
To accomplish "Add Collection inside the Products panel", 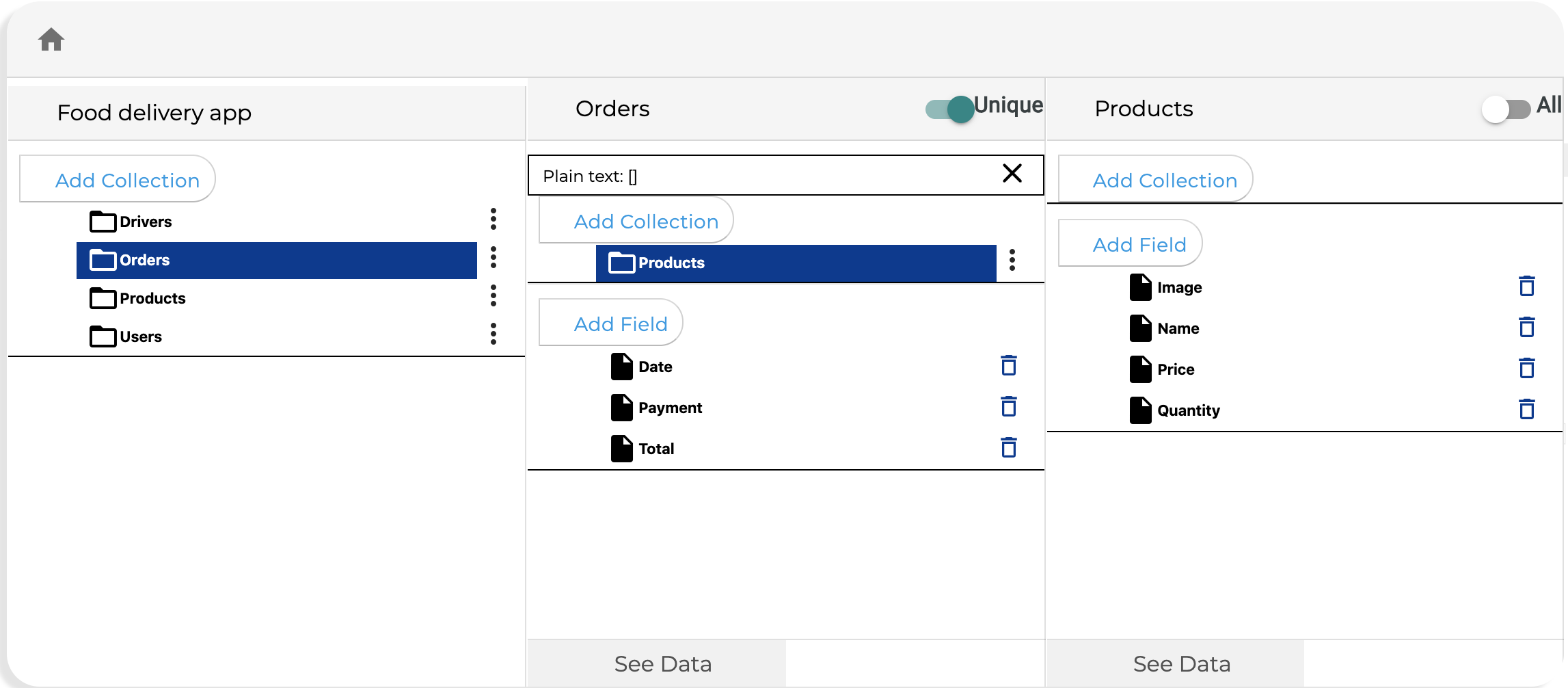I will [1155, 179].
